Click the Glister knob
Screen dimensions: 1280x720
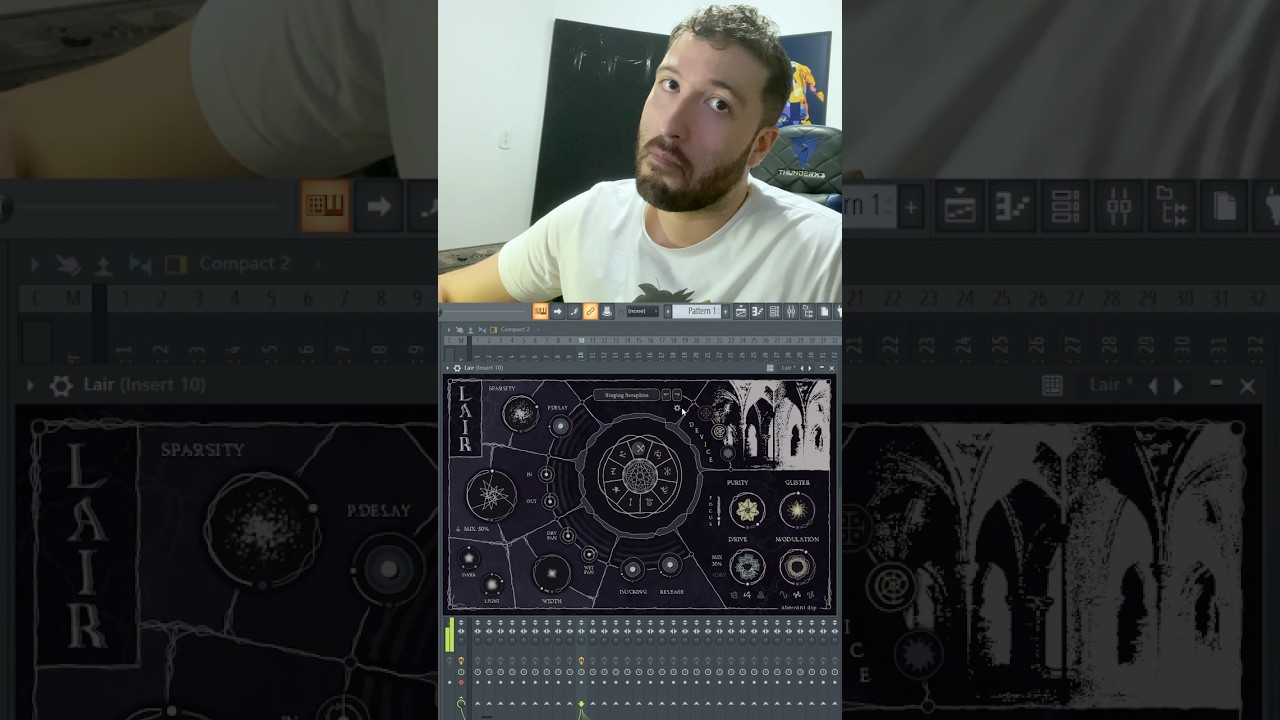797,511
